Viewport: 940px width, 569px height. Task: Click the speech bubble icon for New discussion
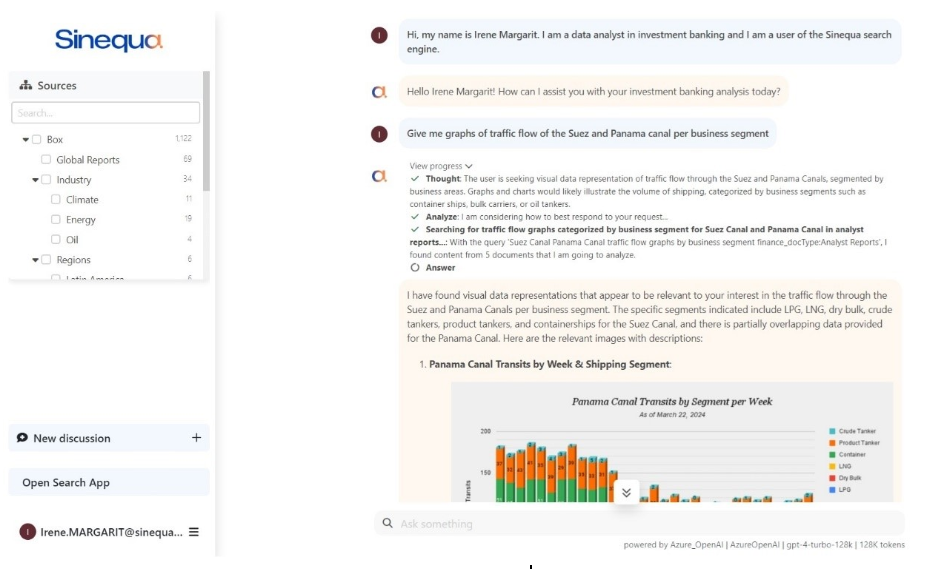tap(23, 438)
